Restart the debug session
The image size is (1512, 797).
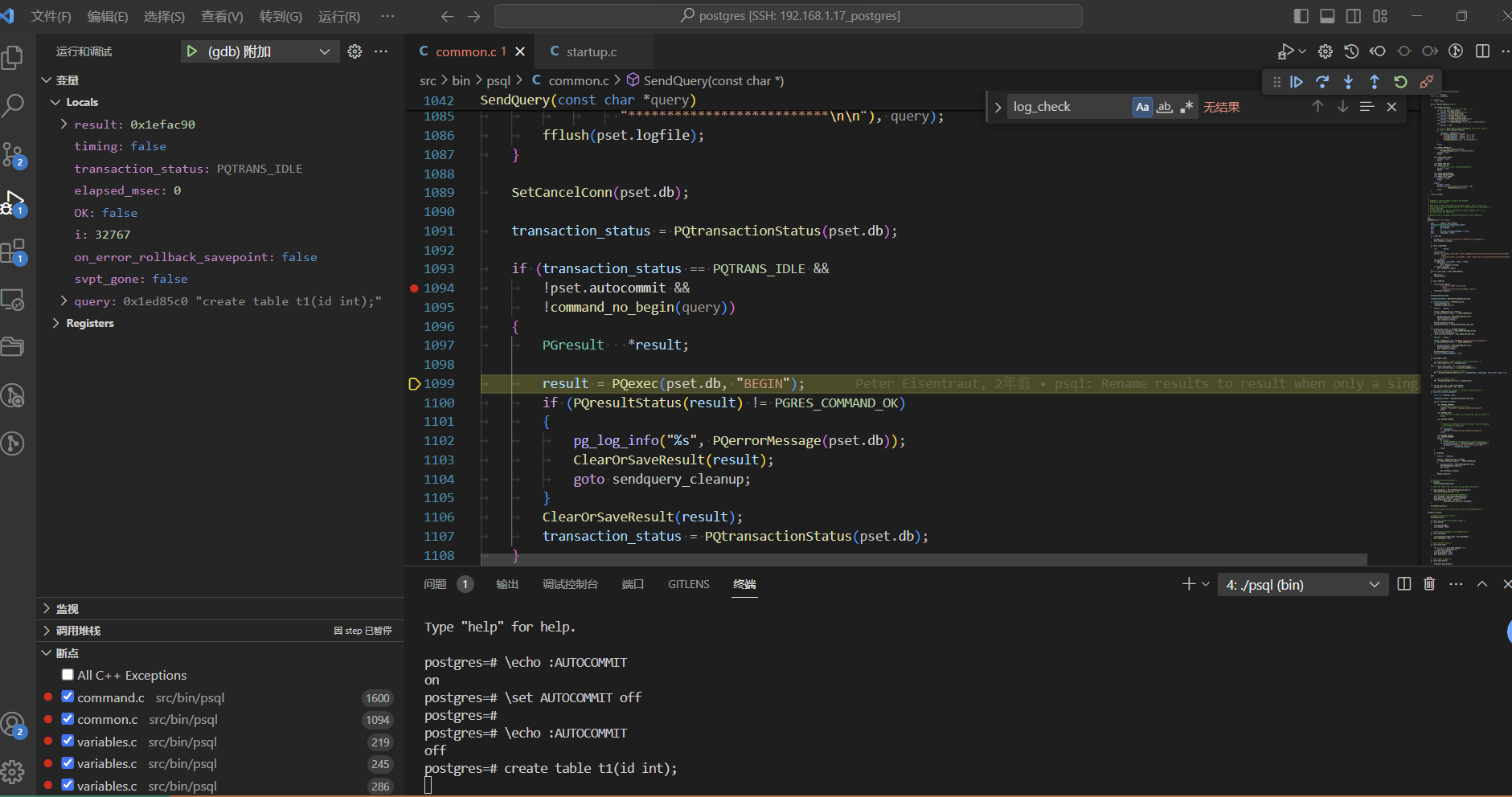click(1400, 82)
